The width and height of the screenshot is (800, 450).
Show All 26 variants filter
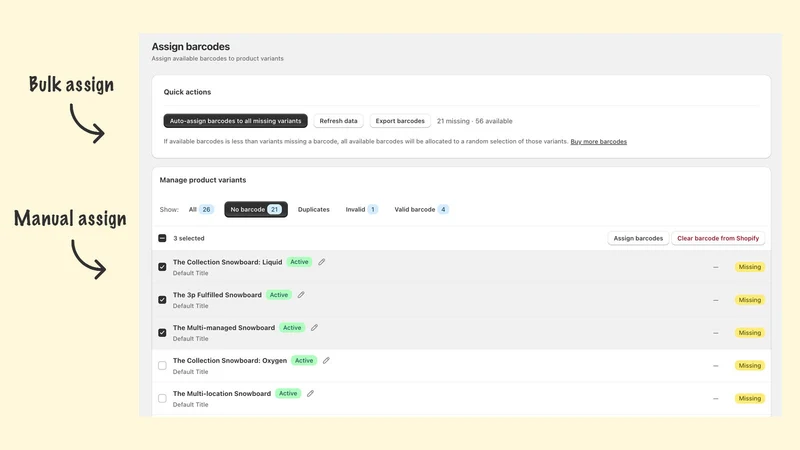[201, 209]
